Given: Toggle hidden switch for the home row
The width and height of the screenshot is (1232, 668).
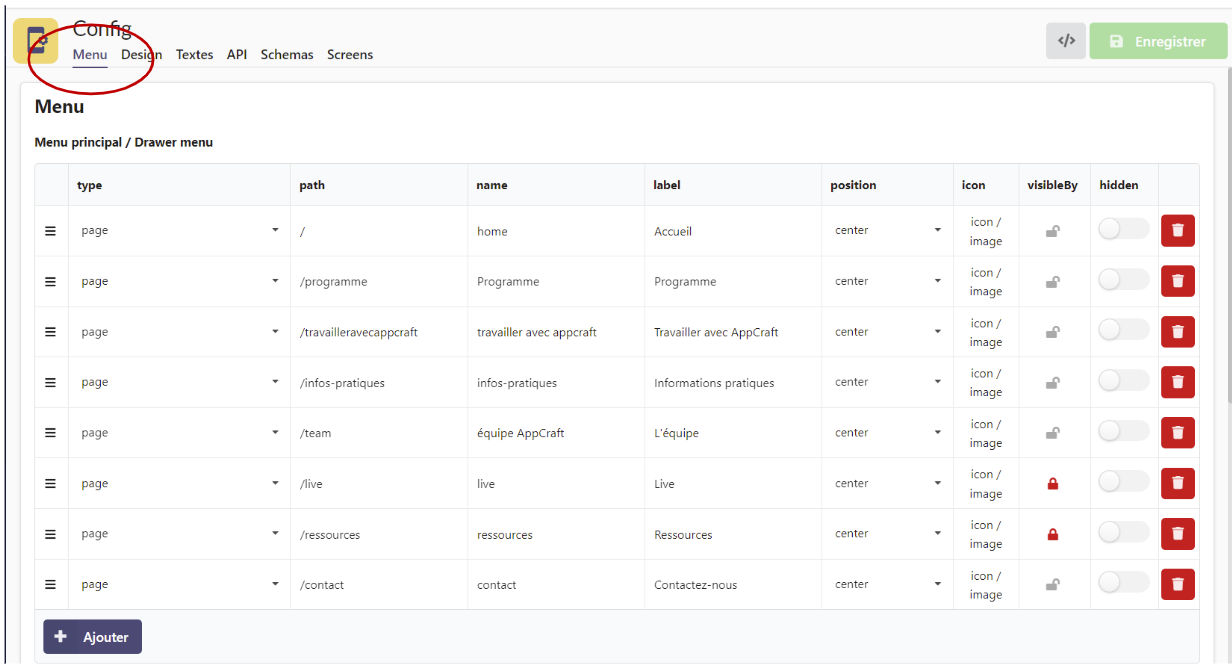Looking at the screenshot, I should click(1123, 230).
